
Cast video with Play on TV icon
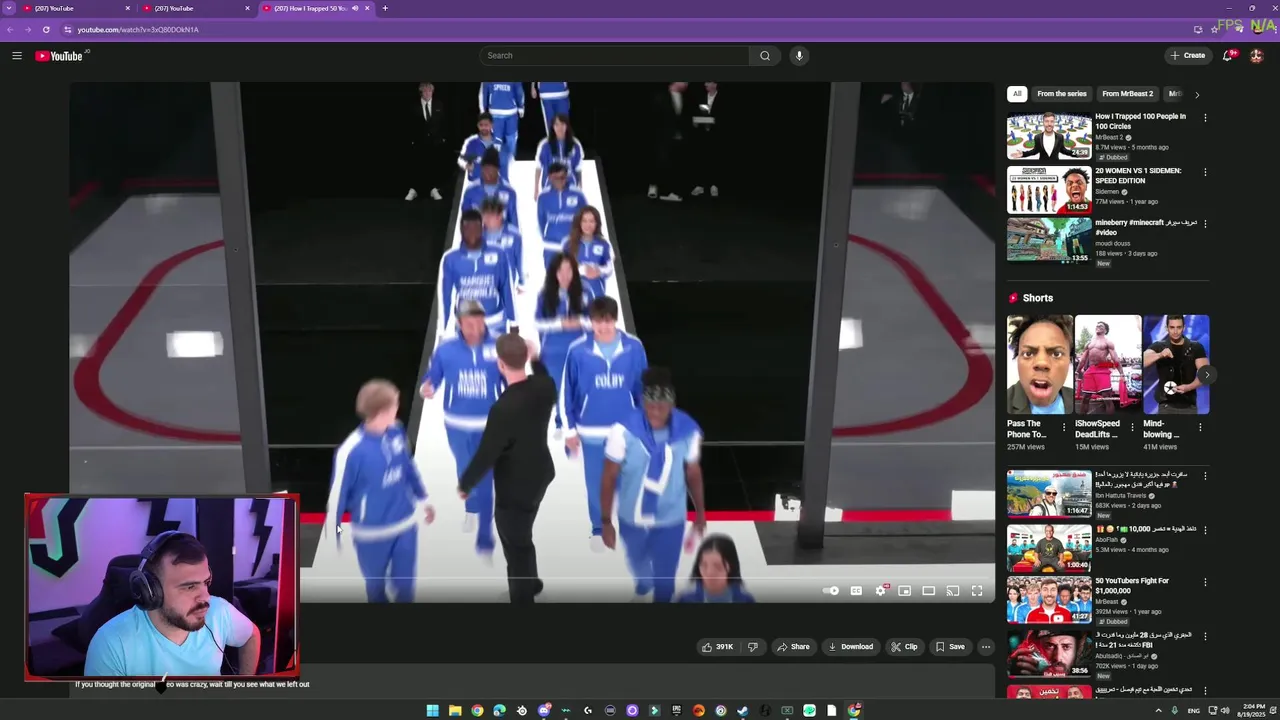[953, 591]
